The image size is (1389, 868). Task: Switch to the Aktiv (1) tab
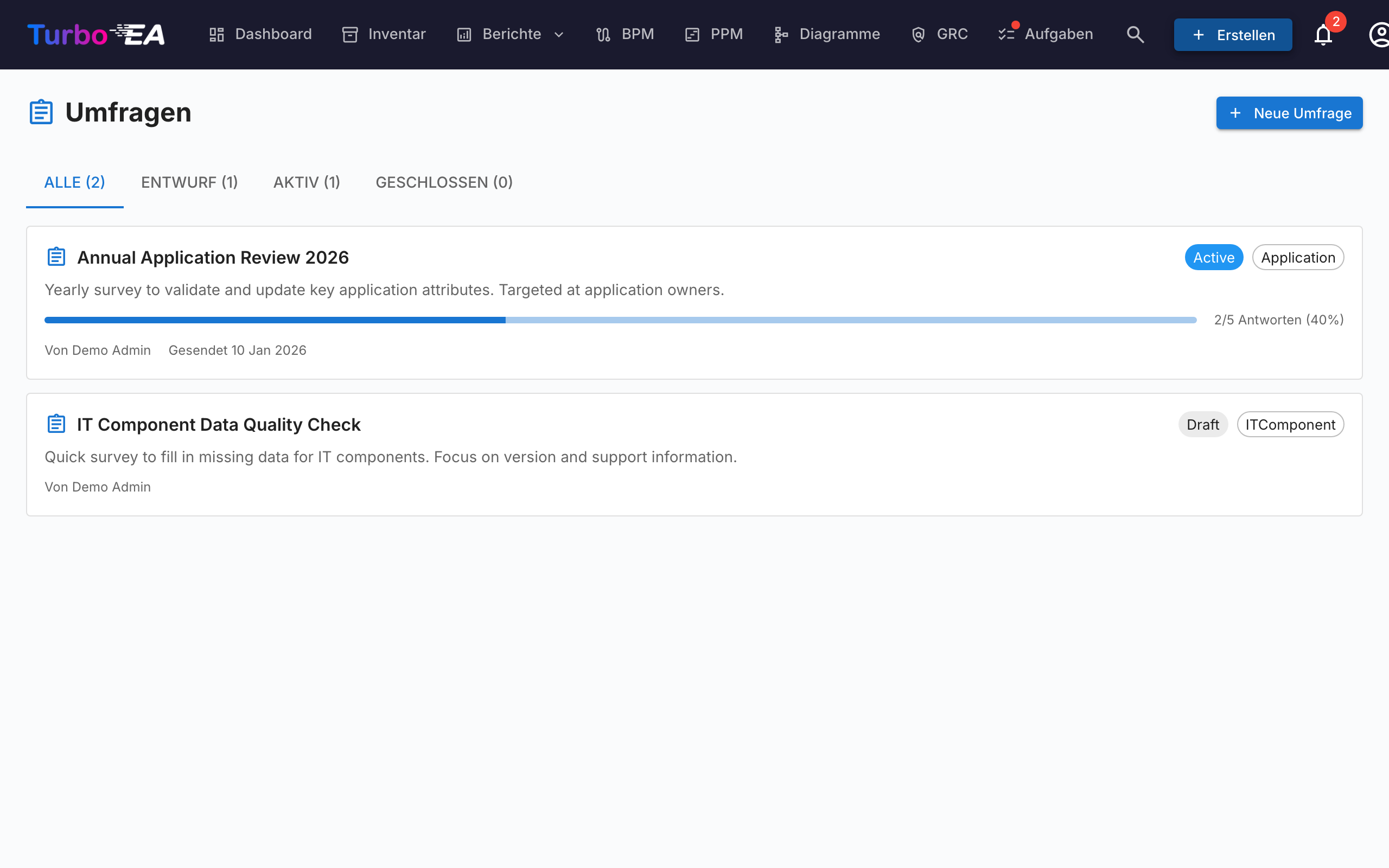pyautogui.click(x=307, y=183)
